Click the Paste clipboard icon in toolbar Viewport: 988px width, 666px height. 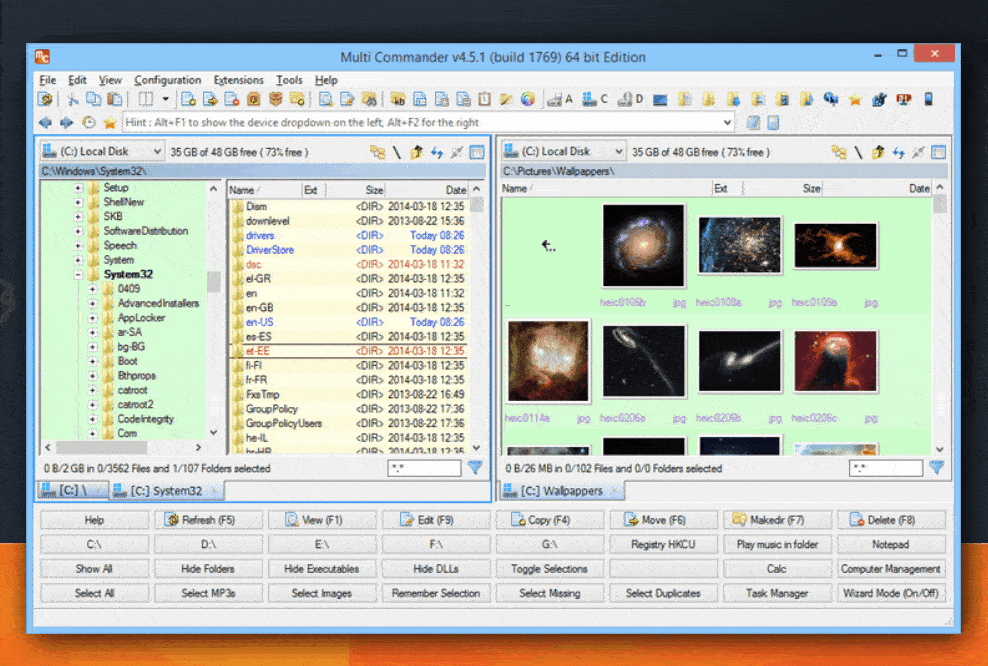click(x=115, y=100)
